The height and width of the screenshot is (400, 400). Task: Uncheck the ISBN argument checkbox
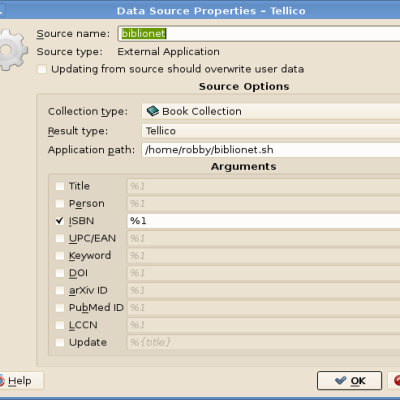[x=60, y=221]
